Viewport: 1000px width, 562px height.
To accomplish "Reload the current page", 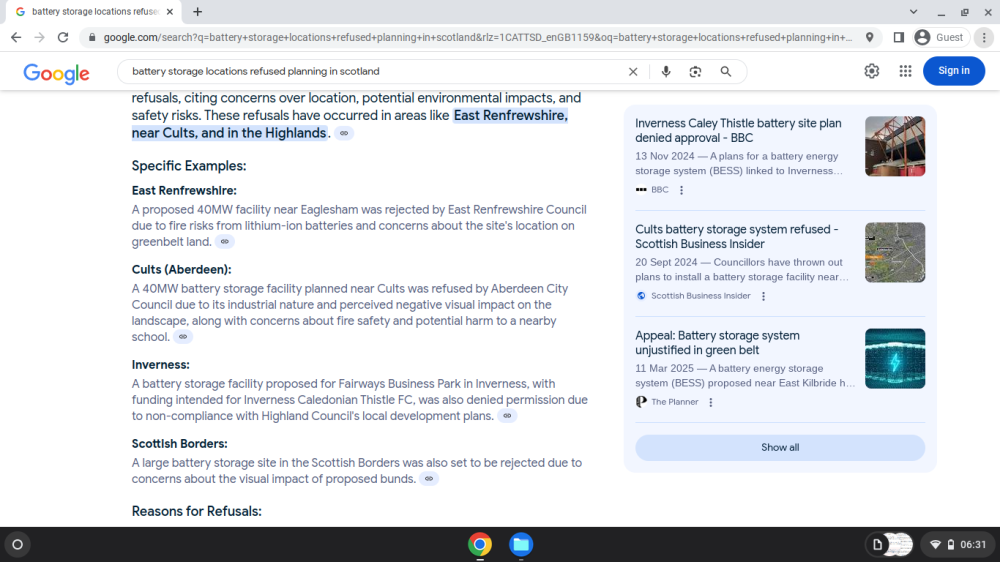I will (x=63, y=38).
